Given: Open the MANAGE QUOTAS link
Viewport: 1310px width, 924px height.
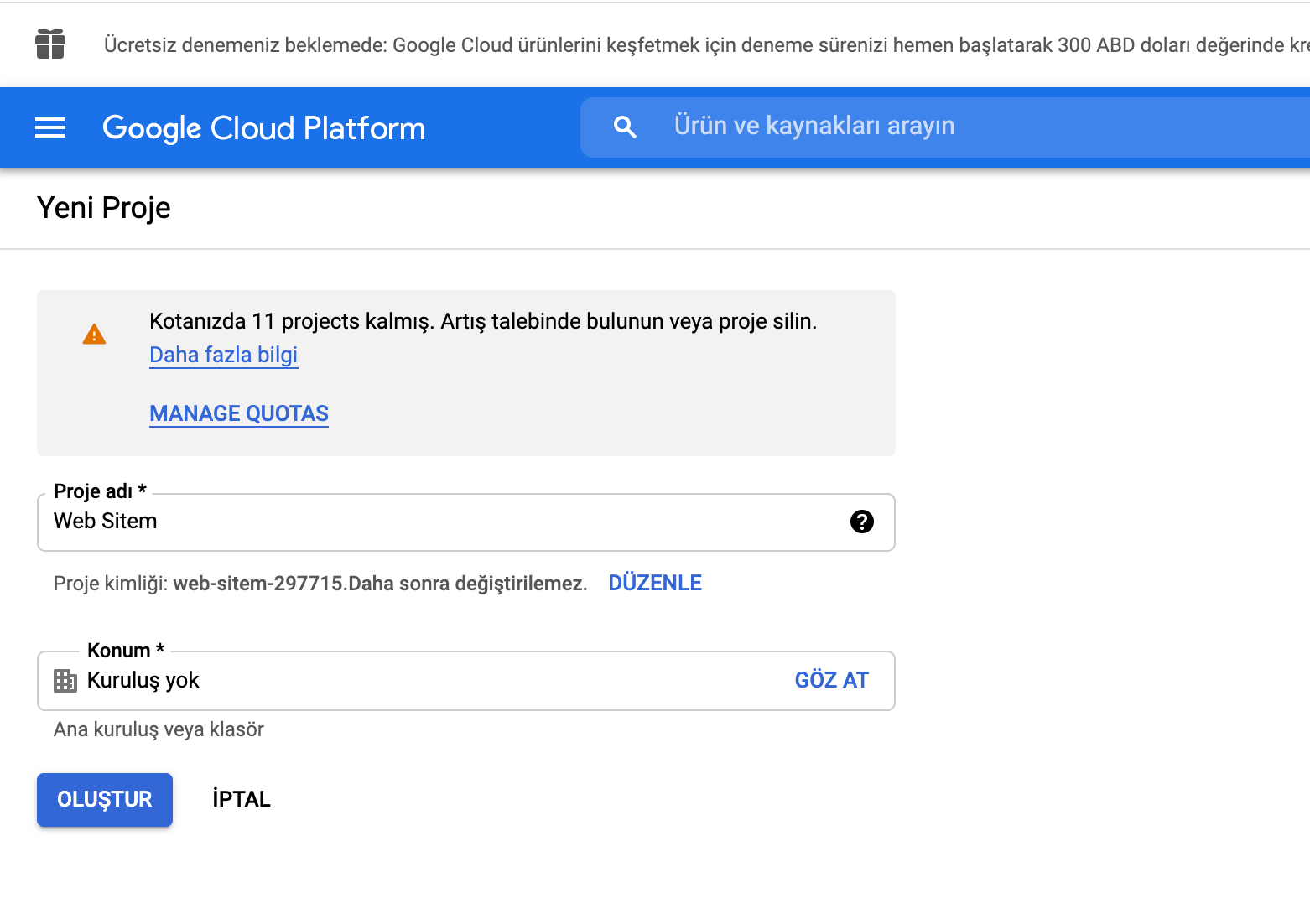Looking at the screenshot, I should [239, 413].
